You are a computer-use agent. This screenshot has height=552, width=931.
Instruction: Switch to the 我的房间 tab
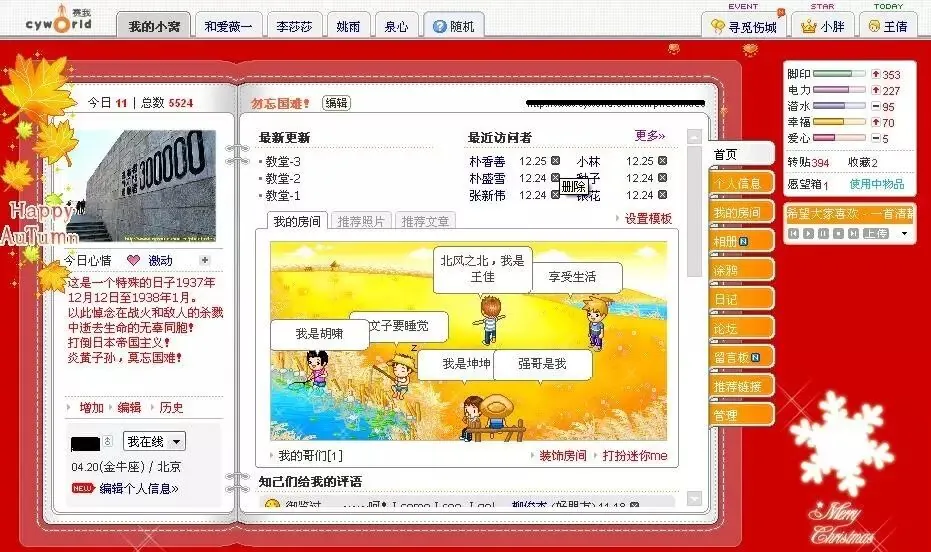pos(297,221)
